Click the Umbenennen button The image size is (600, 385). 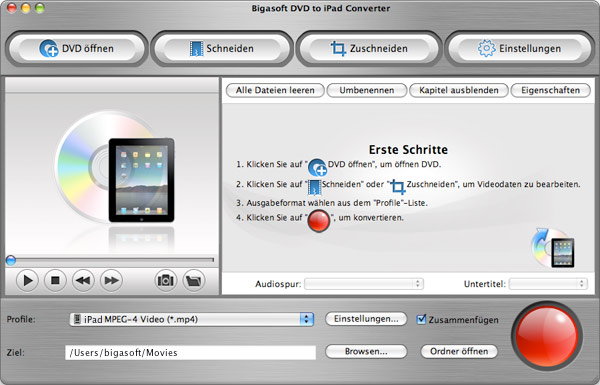pyautogui.click(x=367, y=90)
